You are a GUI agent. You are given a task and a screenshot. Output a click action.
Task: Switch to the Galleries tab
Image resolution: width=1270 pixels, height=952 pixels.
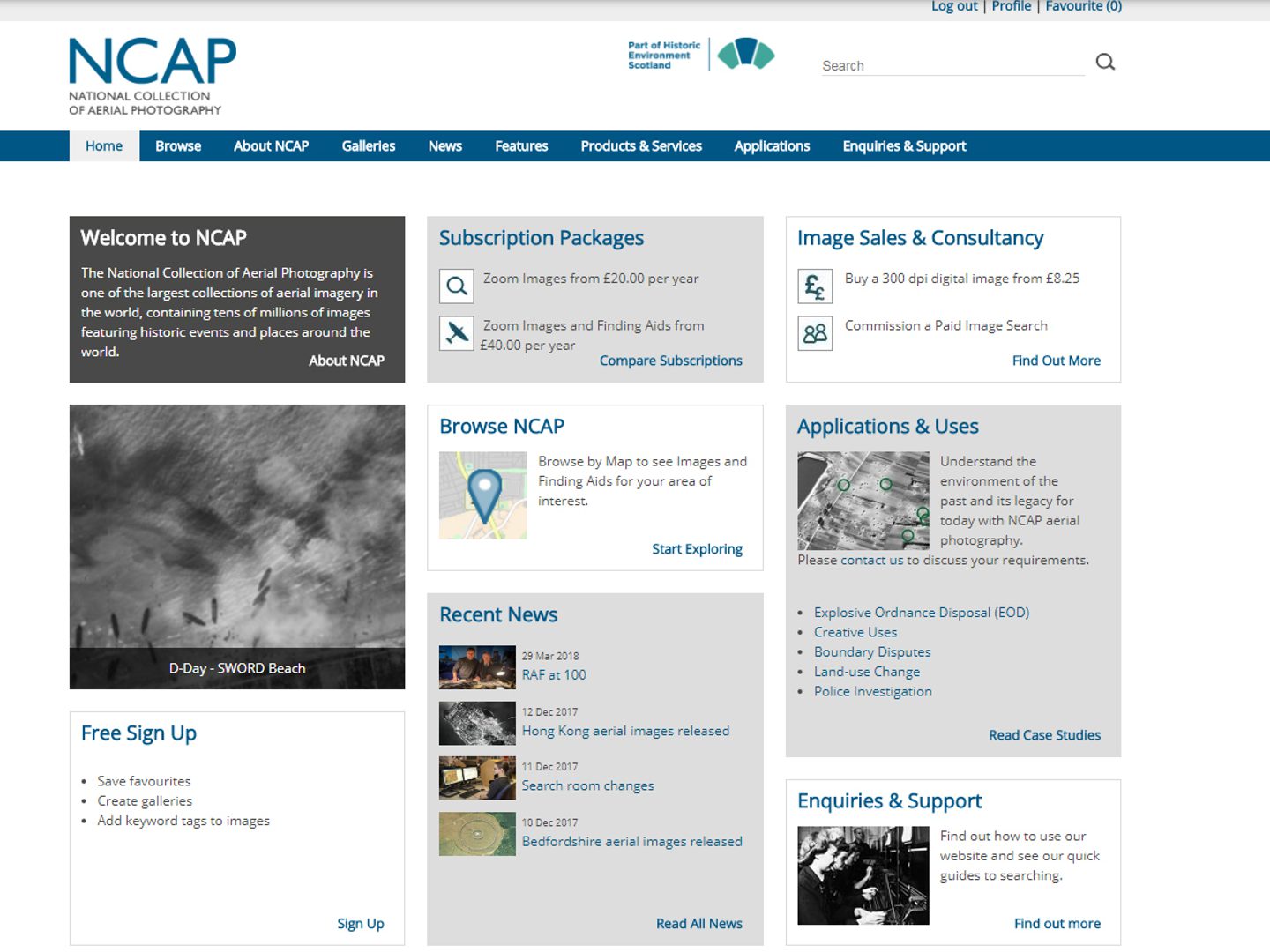point(368,145)
